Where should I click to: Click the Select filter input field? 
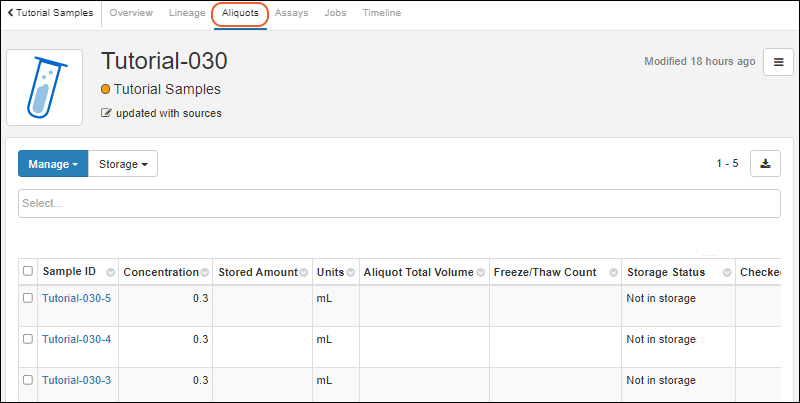[x=399, y=203]
